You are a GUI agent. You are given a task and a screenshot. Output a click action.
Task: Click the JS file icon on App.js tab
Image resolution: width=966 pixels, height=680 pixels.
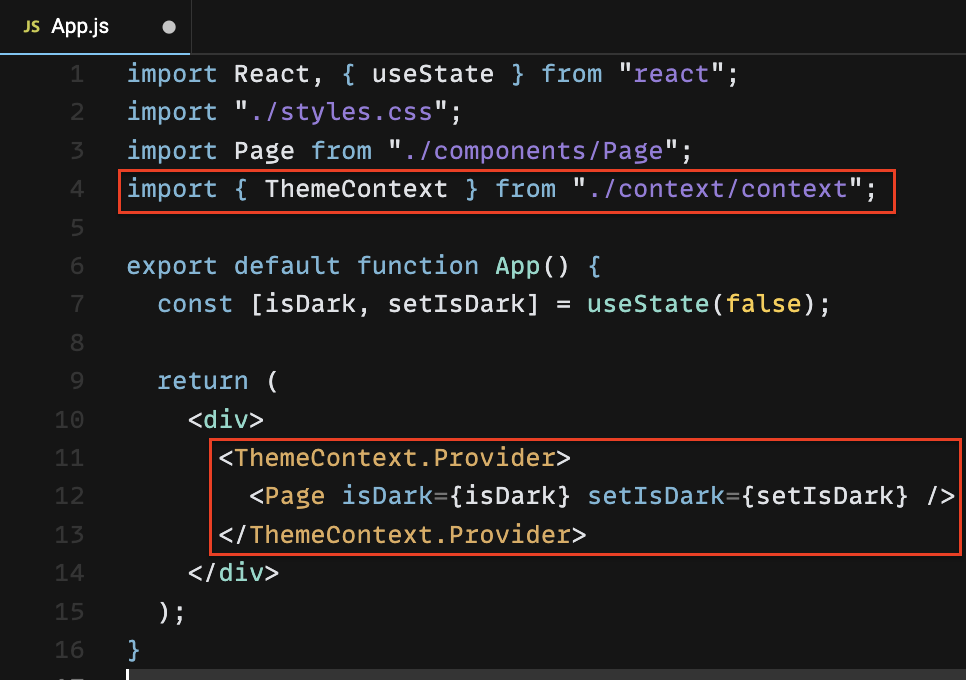point(31,26)
